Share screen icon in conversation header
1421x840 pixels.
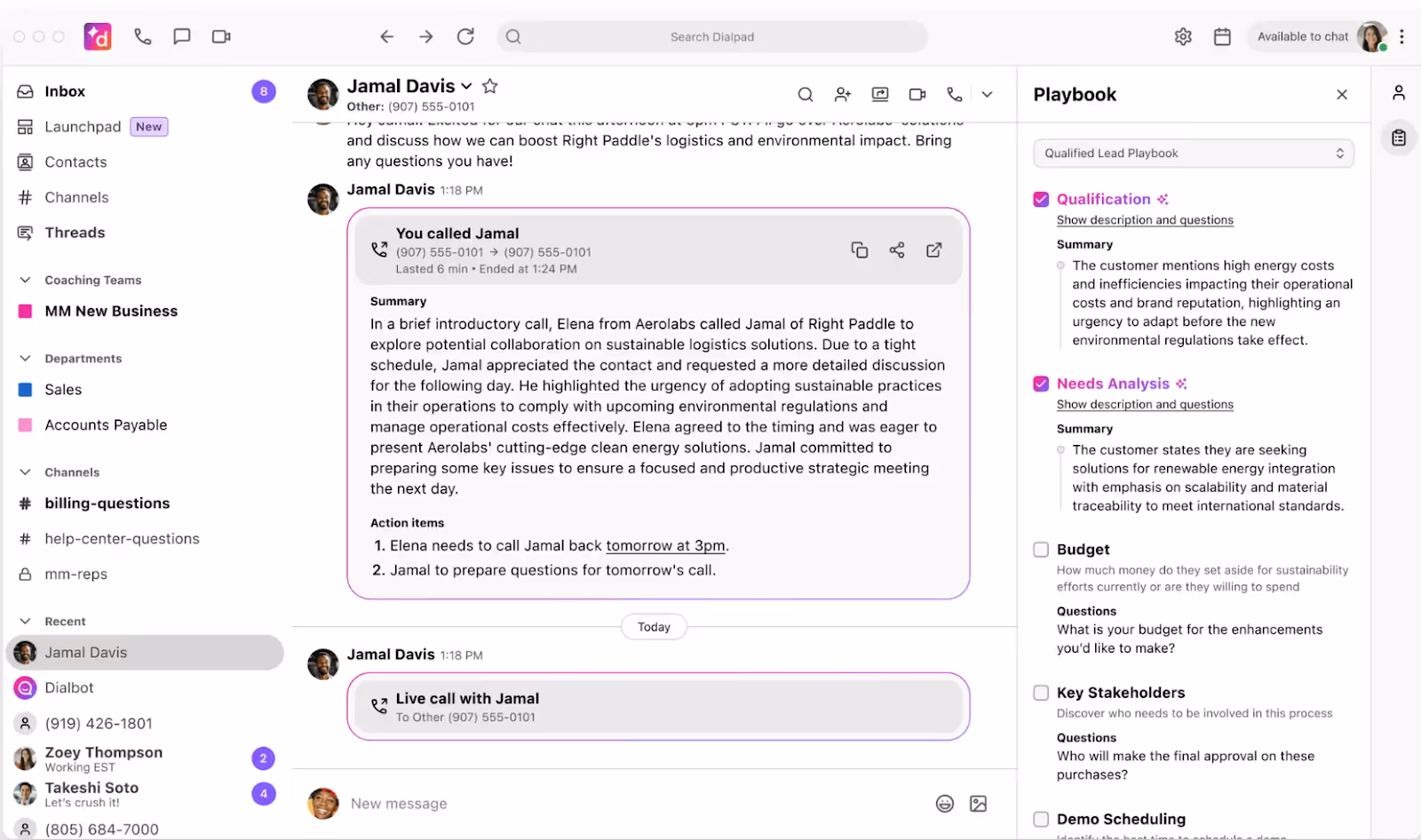pyautogui.click(x=880, y=94)
